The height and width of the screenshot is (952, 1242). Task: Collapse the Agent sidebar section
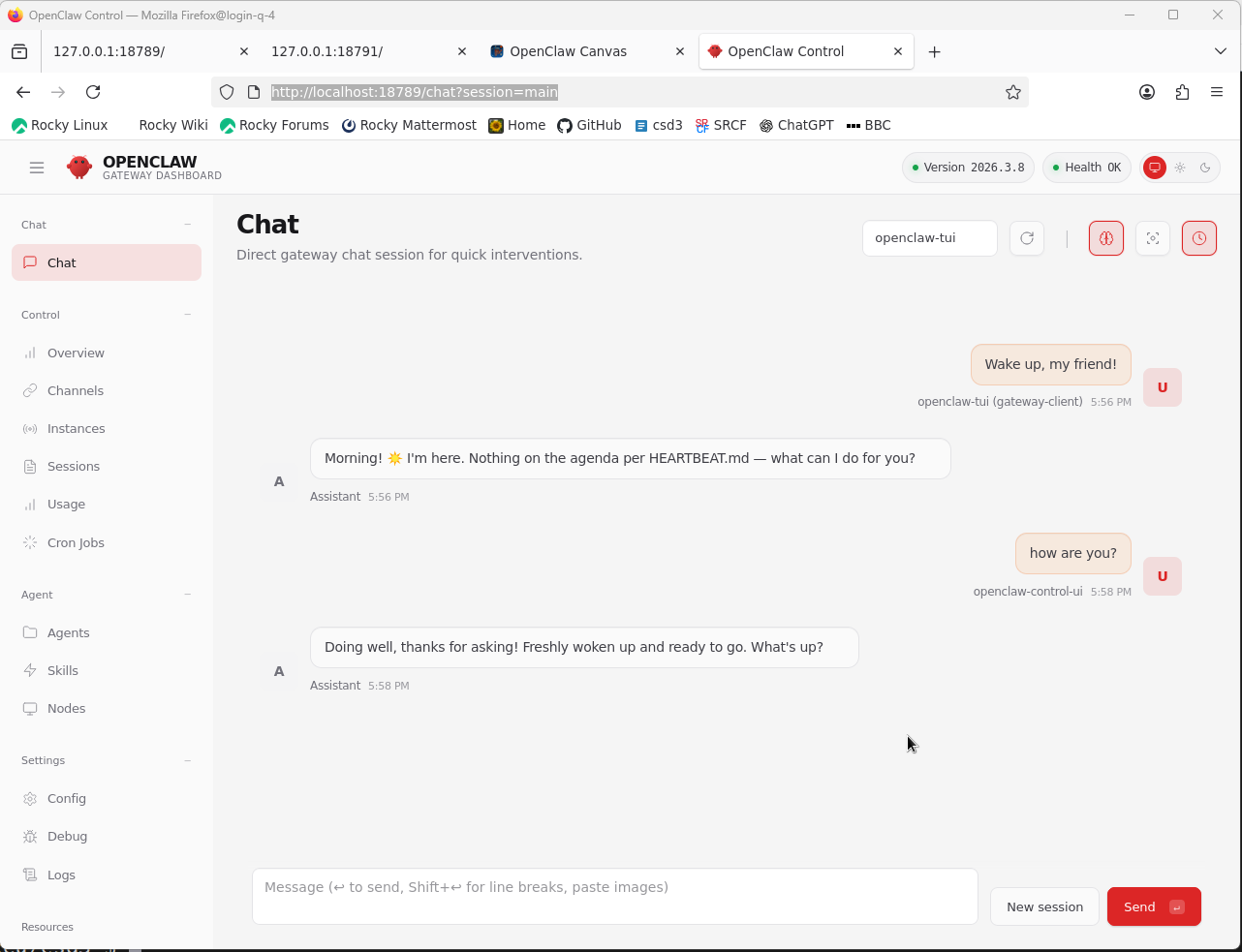(188, 595)
